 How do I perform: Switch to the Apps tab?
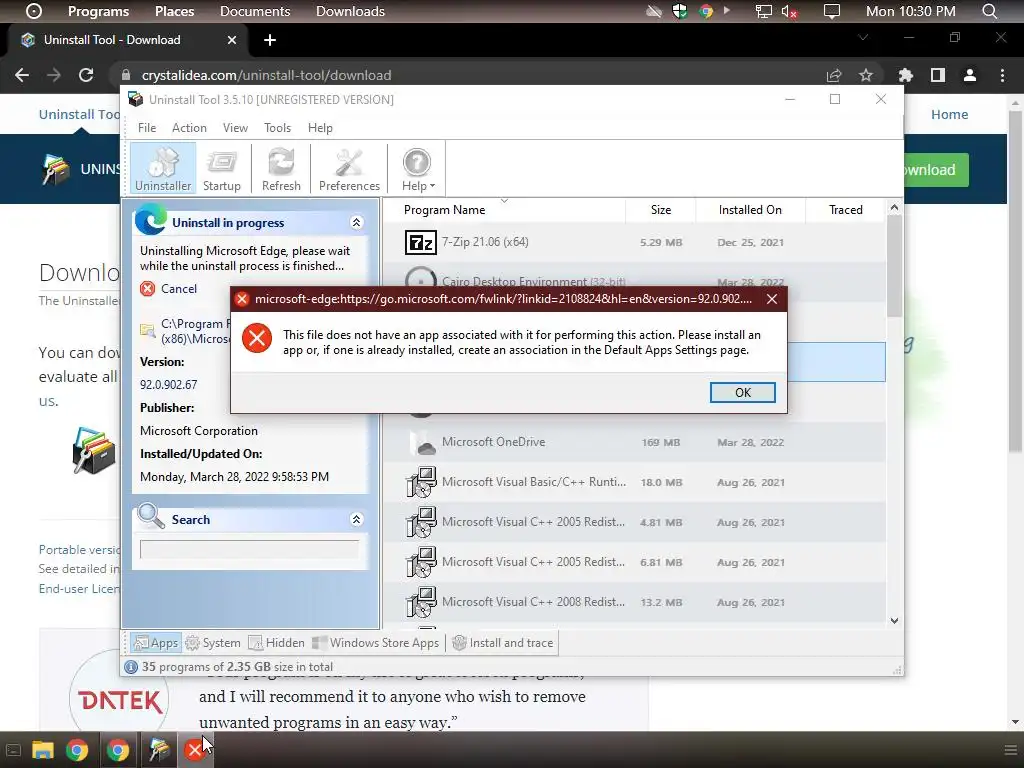click(155, 643)
